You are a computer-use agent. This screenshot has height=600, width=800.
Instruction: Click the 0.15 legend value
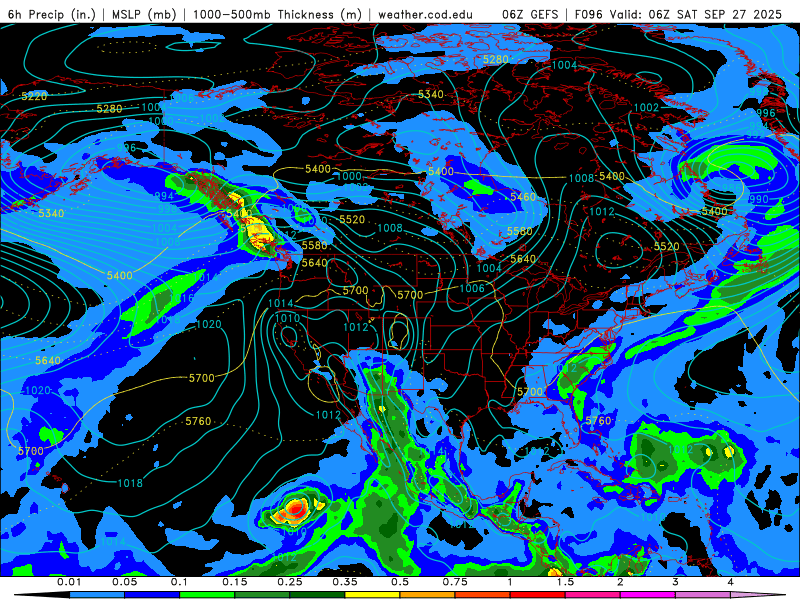click(235, 582)
